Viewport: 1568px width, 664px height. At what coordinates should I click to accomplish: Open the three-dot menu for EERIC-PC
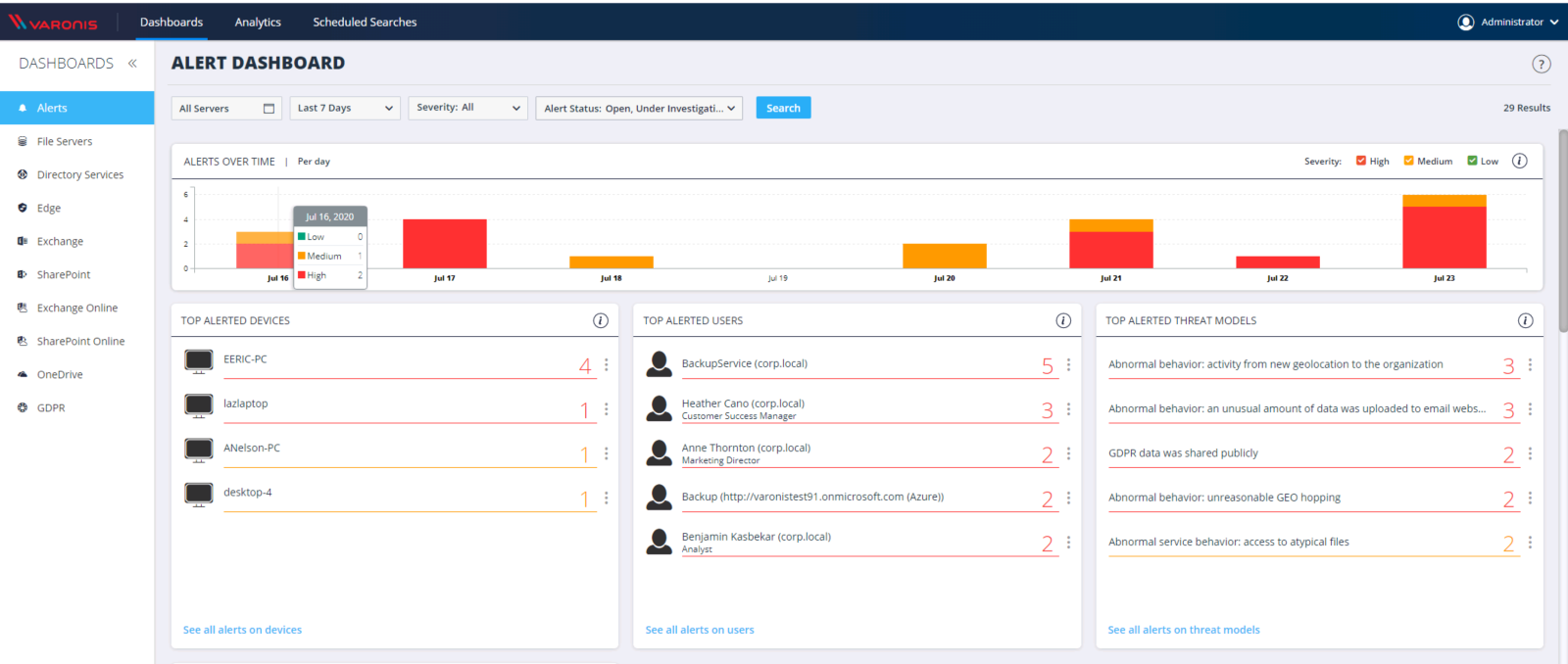(607, 364)
